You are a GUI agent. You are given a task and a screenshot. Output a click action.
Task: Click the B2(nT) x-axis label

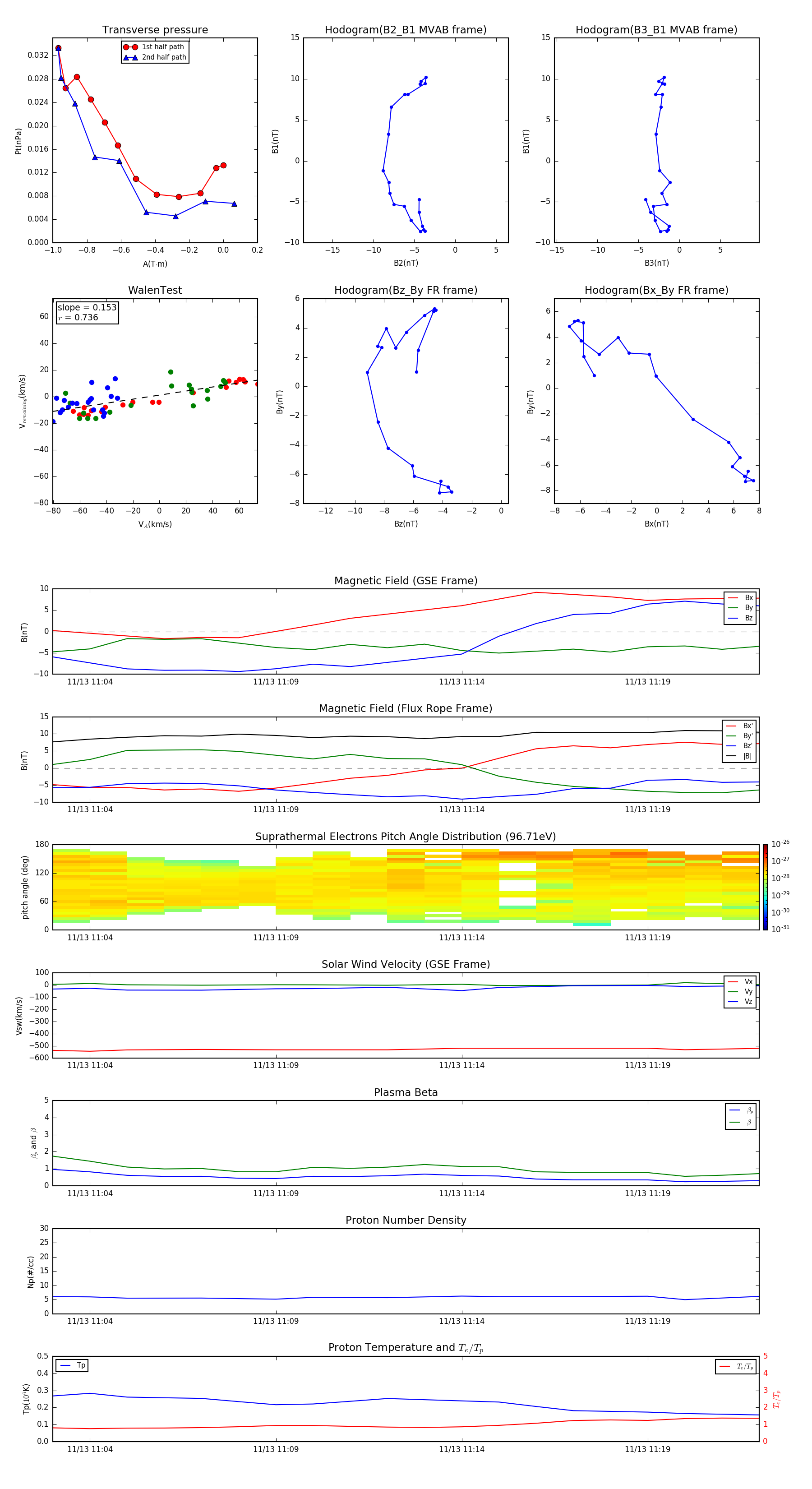pos(406,263)
